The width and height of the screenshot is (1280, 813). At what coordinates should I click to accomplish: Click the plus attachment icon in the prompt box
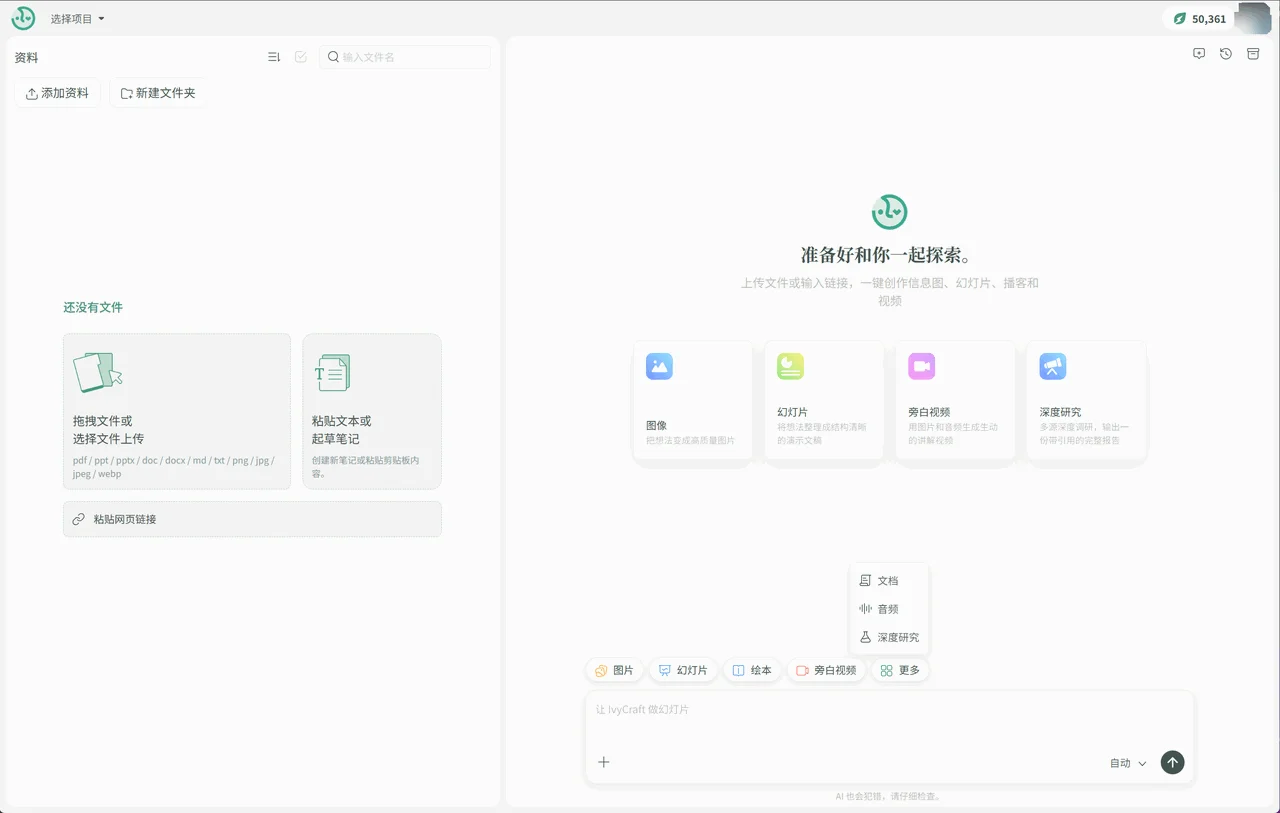pos(604,762)
